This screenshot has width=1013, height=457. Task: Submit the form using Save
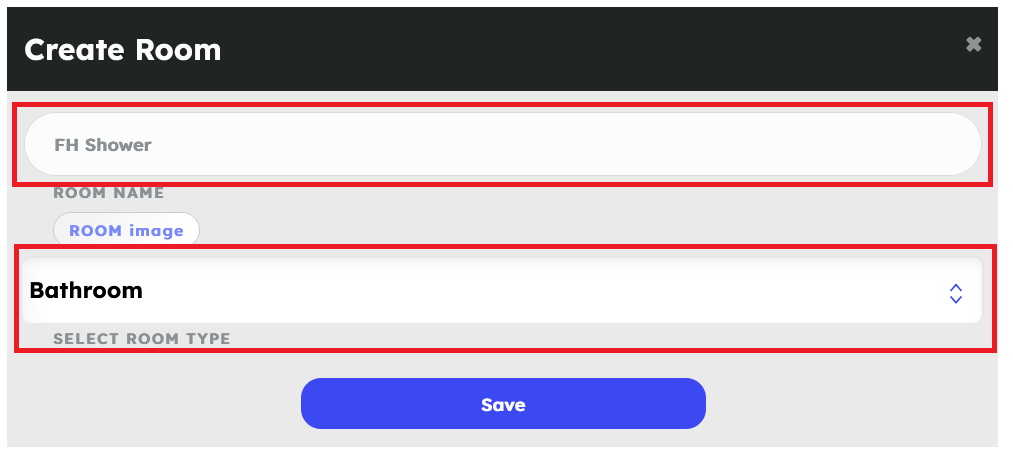[x=503, y=404]
